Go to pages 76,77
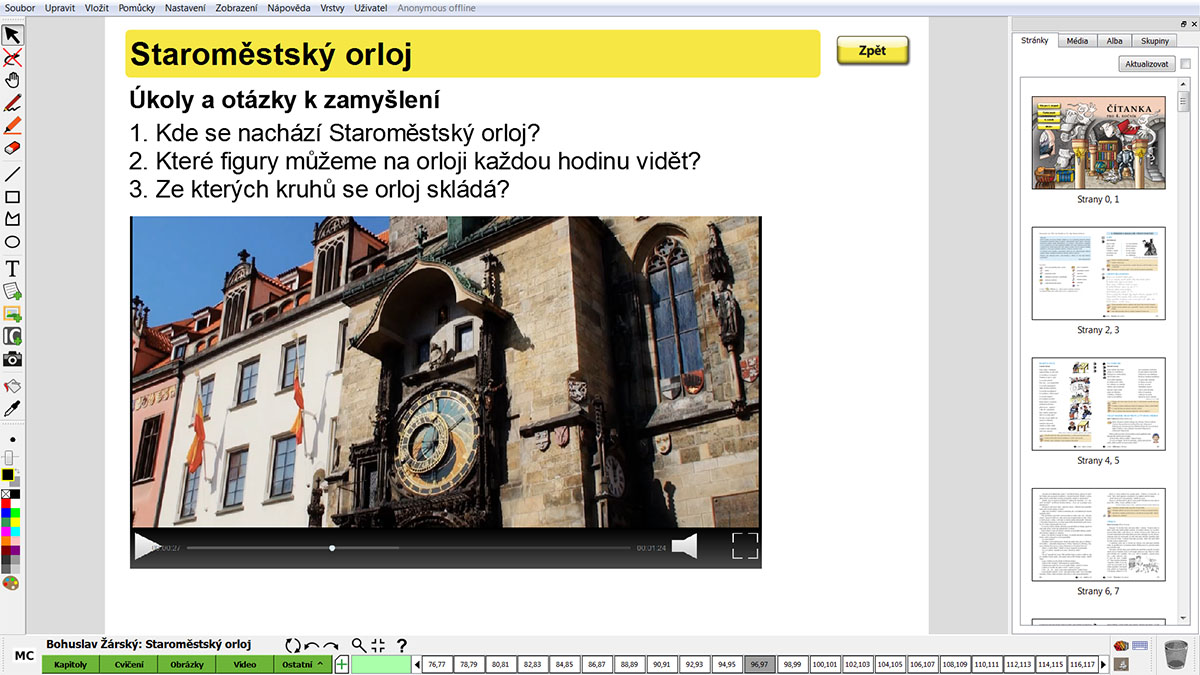1200x675 pixels. [x=437, y=664]
